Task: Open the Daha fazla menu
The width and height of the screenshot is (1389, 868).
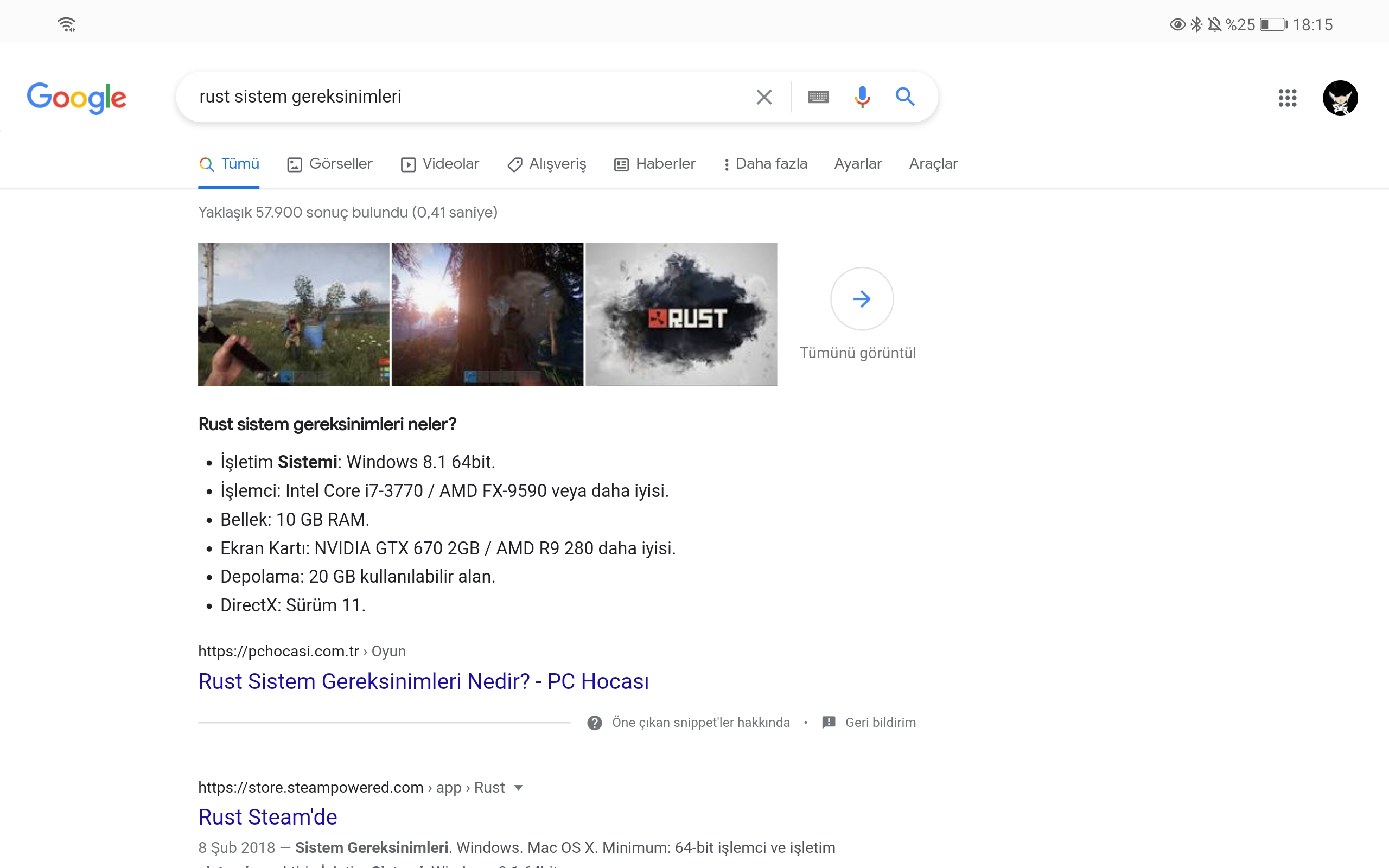Action: point(765,164)
